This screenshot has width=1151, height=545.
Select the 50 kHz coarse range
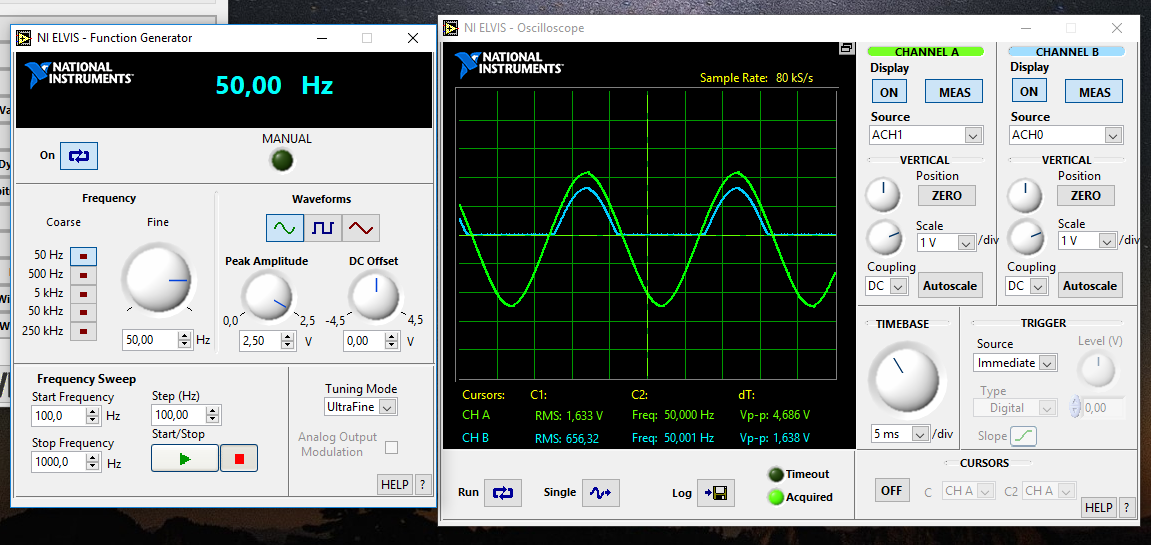pos(83,312)
